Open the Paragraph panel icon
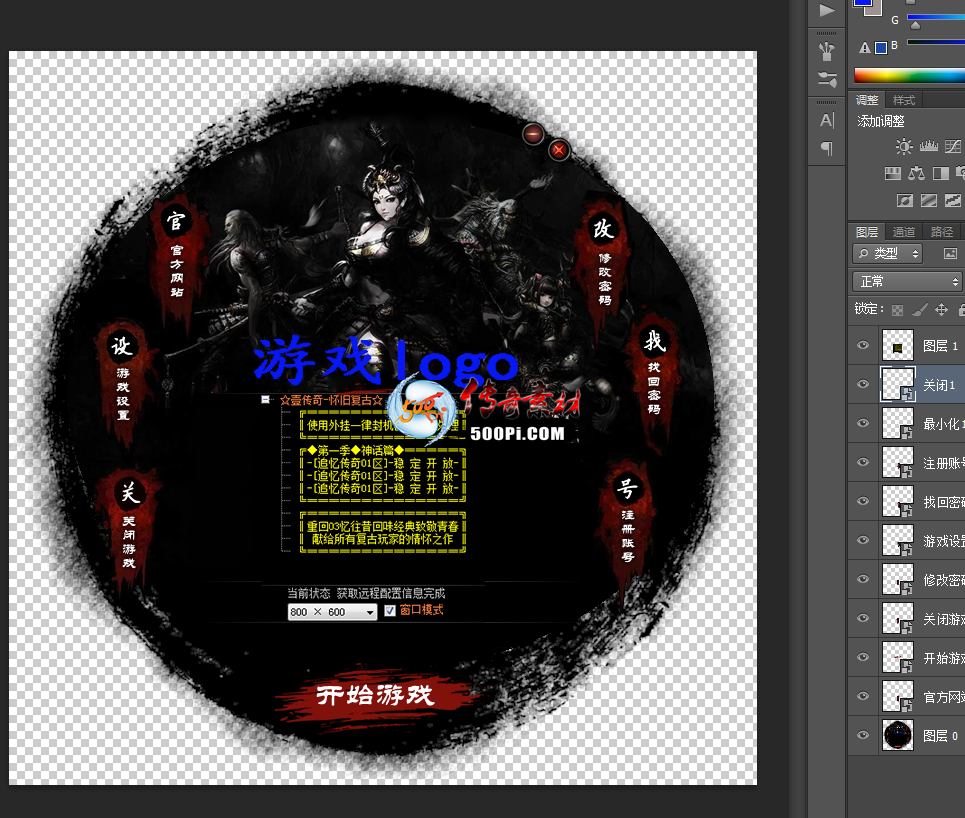The height and width of the screenshot is (818, 965). point(827,148)
